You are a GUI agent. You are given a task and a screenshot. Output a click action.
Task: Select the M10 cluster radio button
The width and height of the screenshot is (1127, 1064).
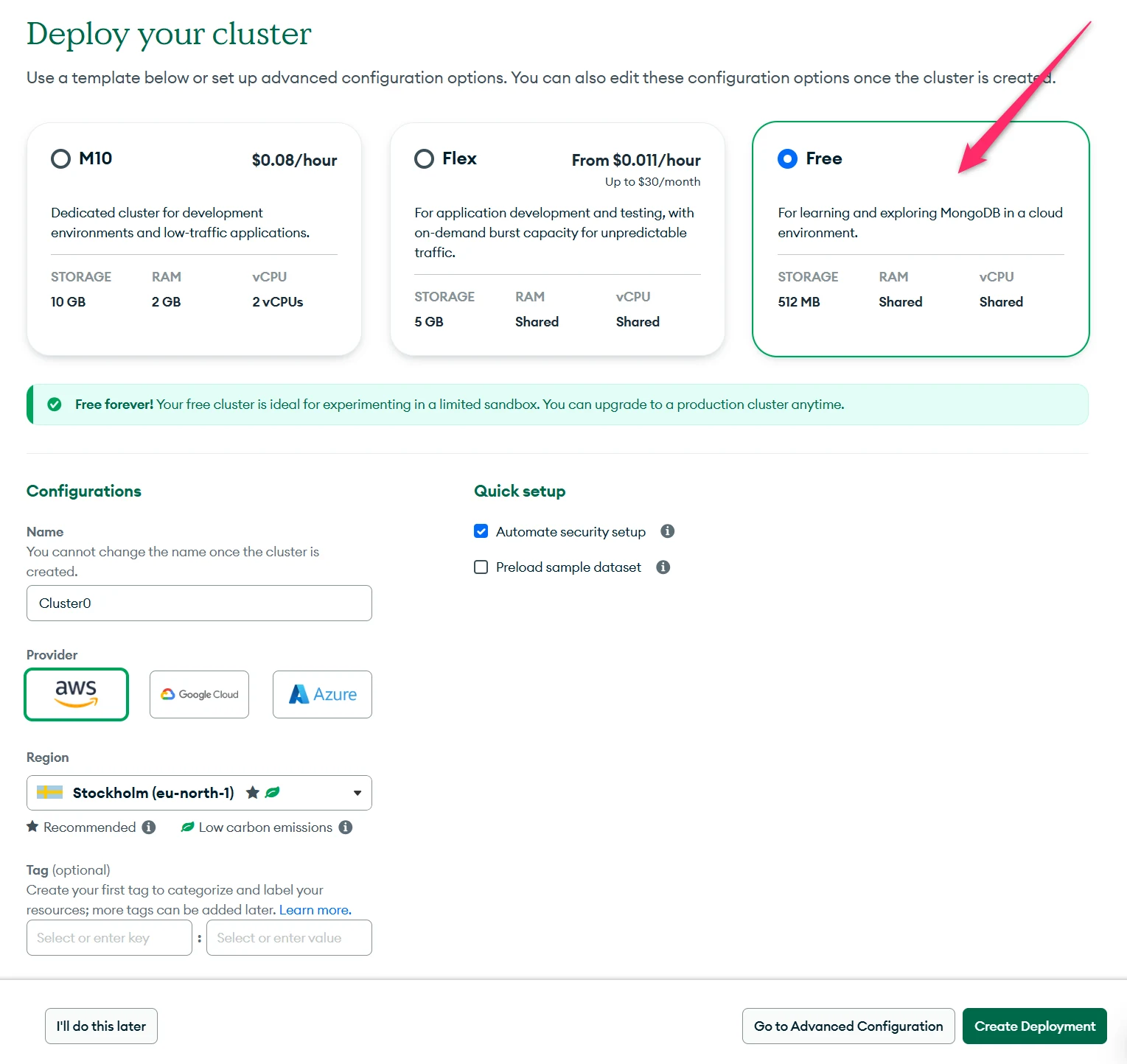[x=60, y=159]
